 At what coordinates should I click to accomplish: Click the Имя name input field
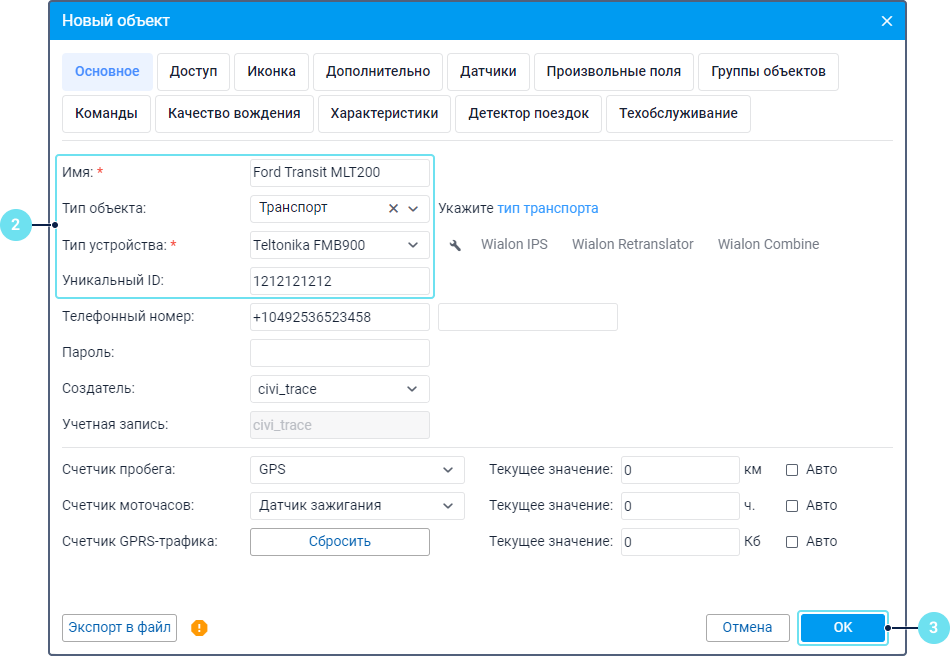click(x=339, y=172)
